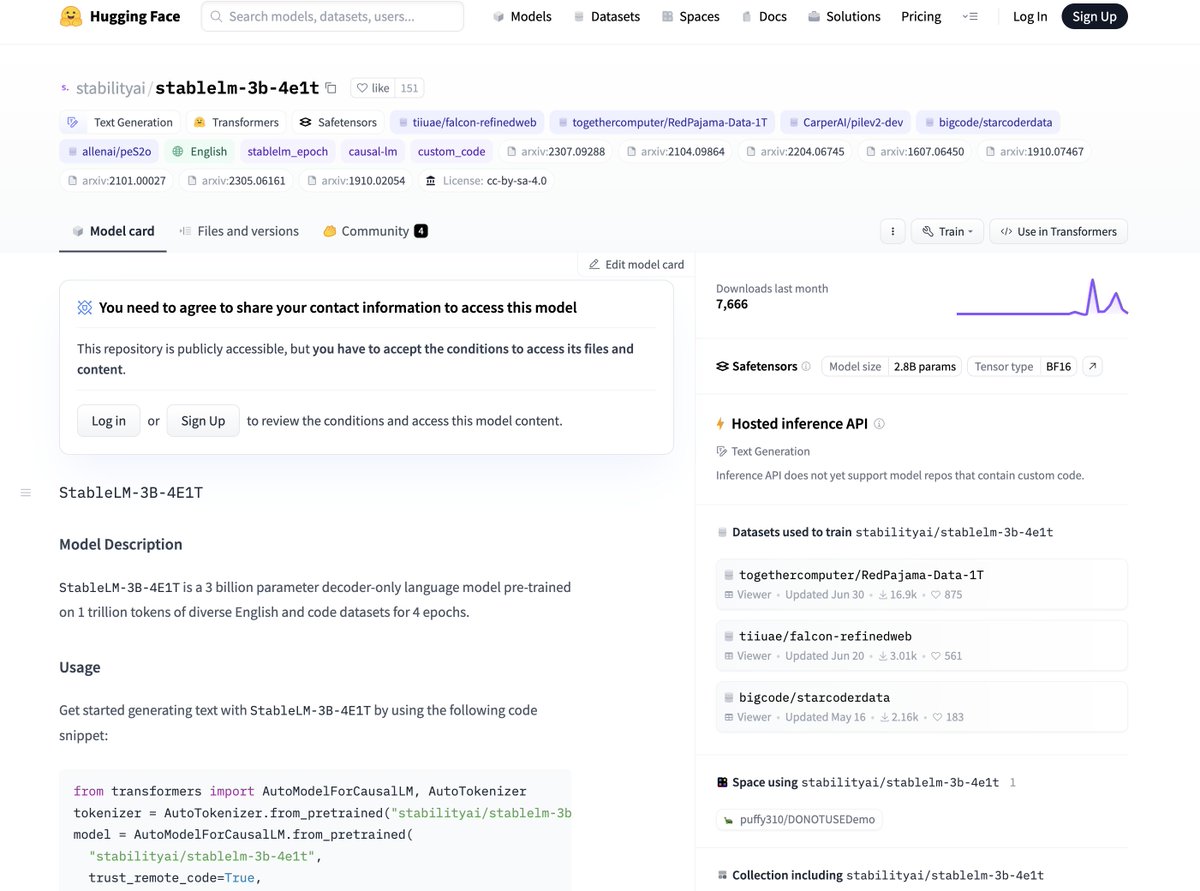Viewport: 1200px width, 891px height.
Task: Click the License cc-by-sa-4.0 tag
Action: coord(487,180)
